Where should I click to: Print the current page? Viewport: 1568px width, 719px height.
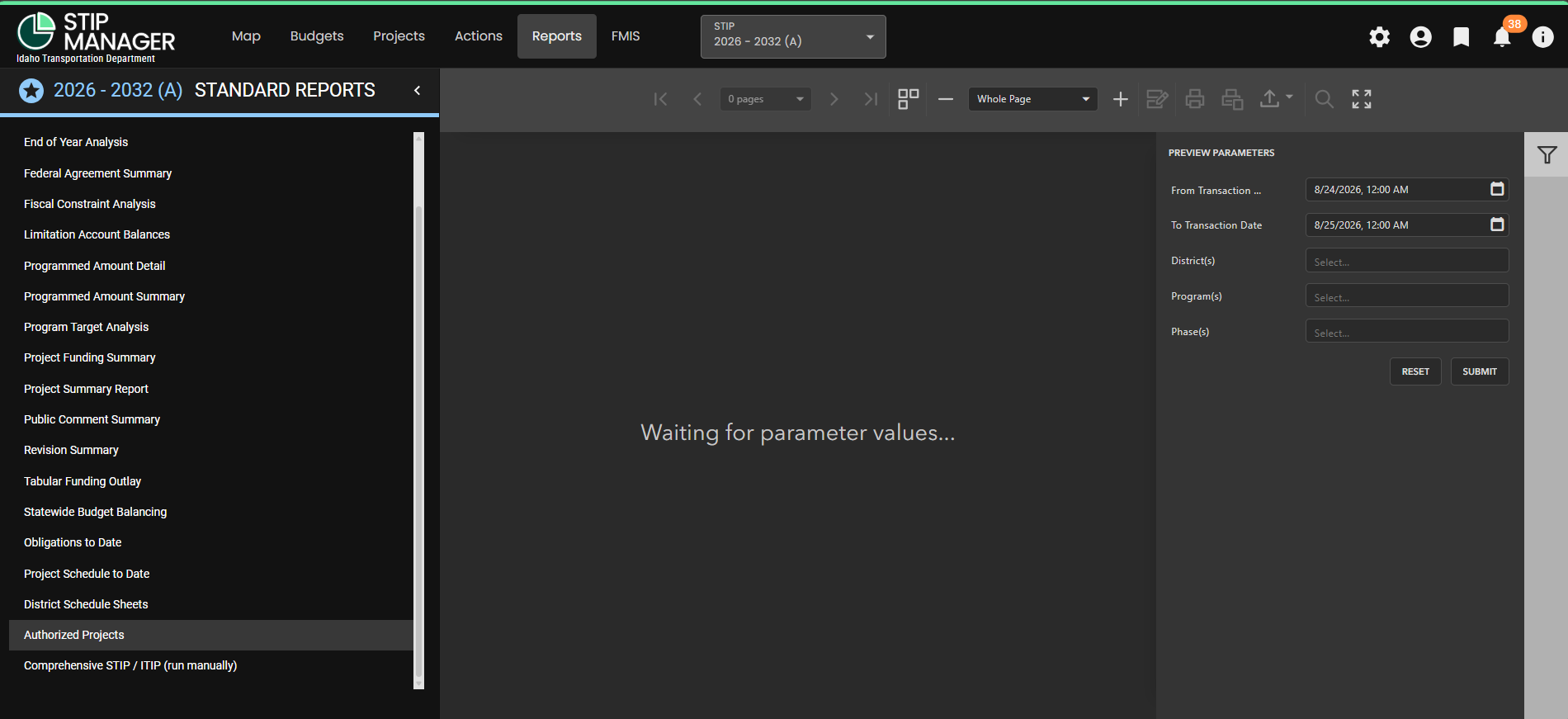click(1232, 99)
